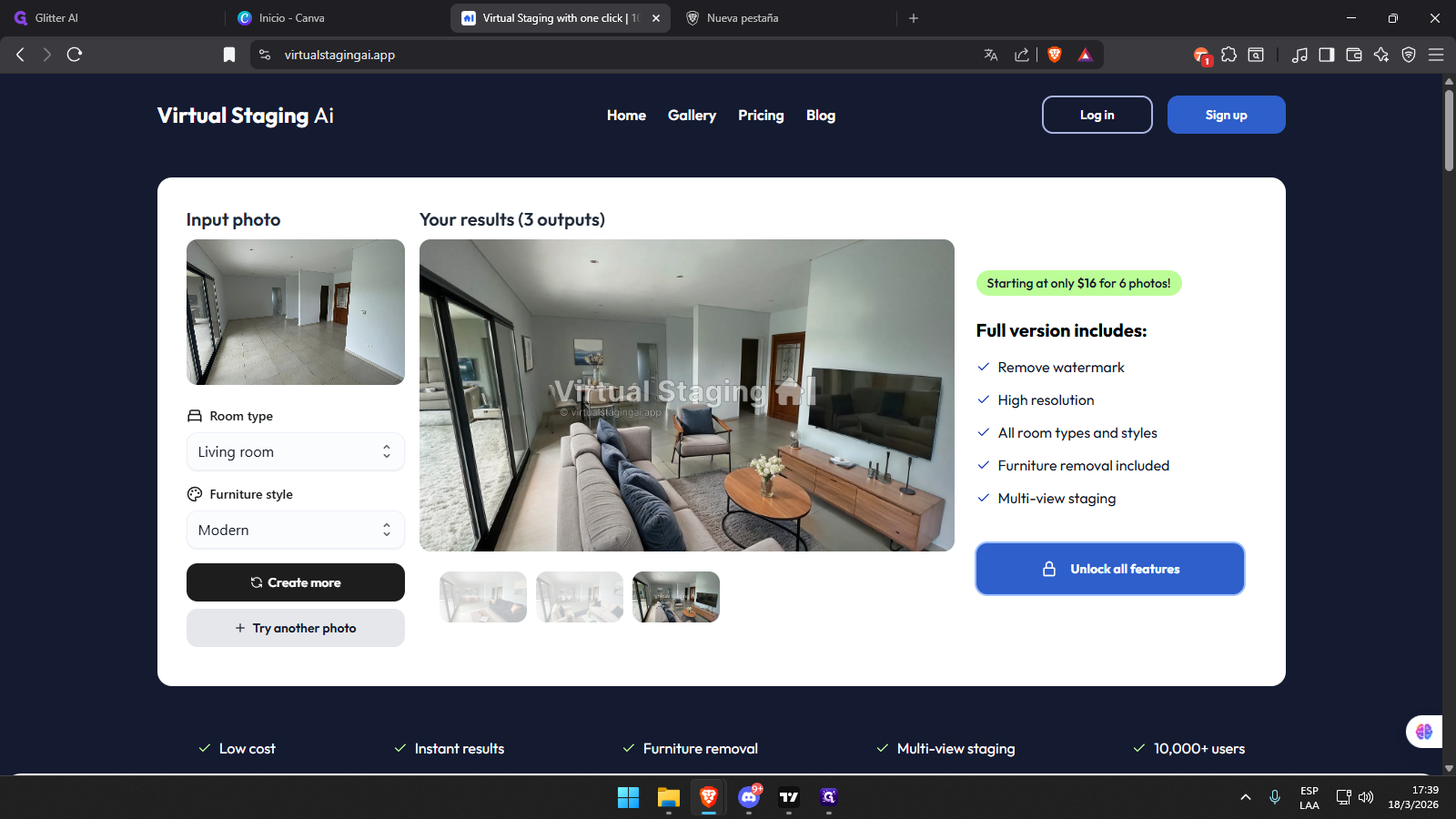Click the share page icon
The width and height of the screenshot is (1456, 819).
[1022, 55]
